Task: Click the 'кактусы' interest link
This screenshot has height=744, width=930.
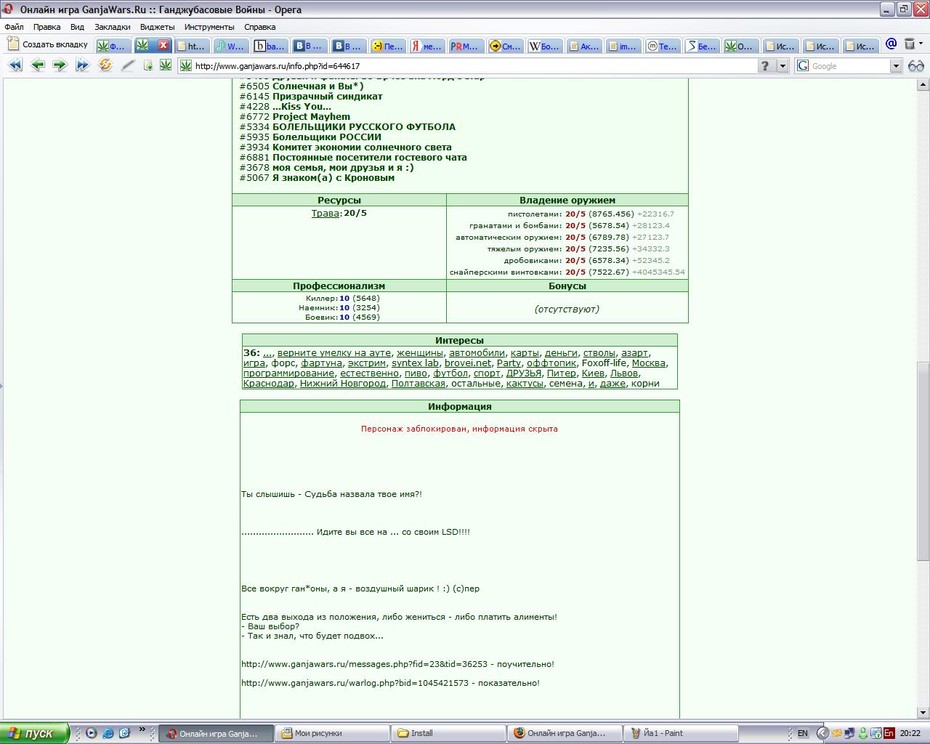Action: 524,383
